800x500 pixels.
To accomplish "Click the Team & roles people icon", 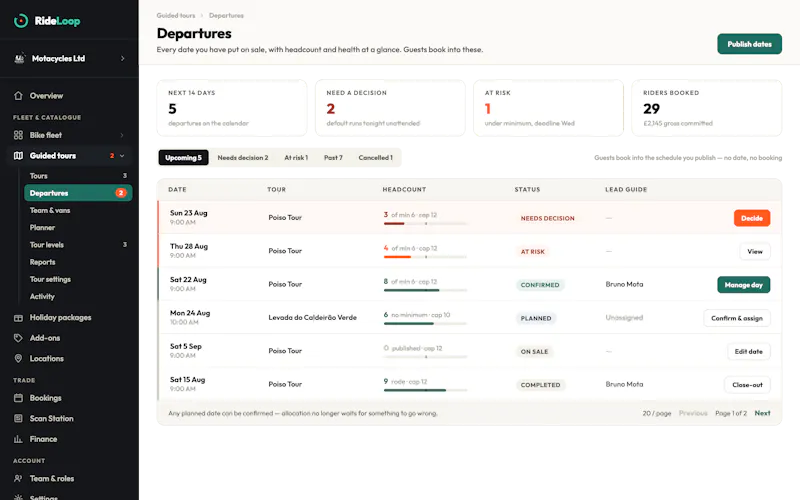I will click(x=18, y=479).
